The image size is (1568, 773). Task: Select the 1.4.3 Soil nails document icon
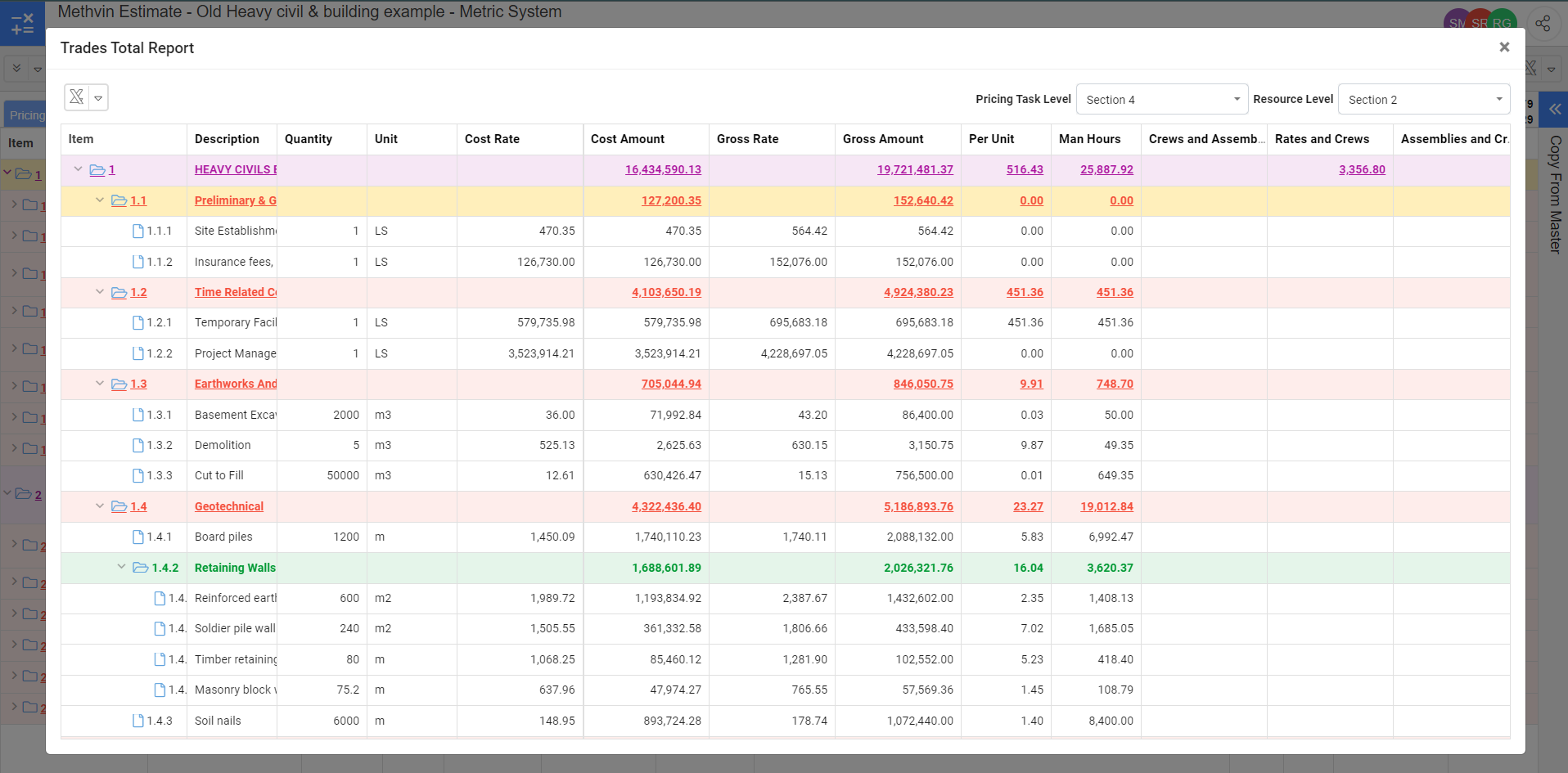click(138, 721)
